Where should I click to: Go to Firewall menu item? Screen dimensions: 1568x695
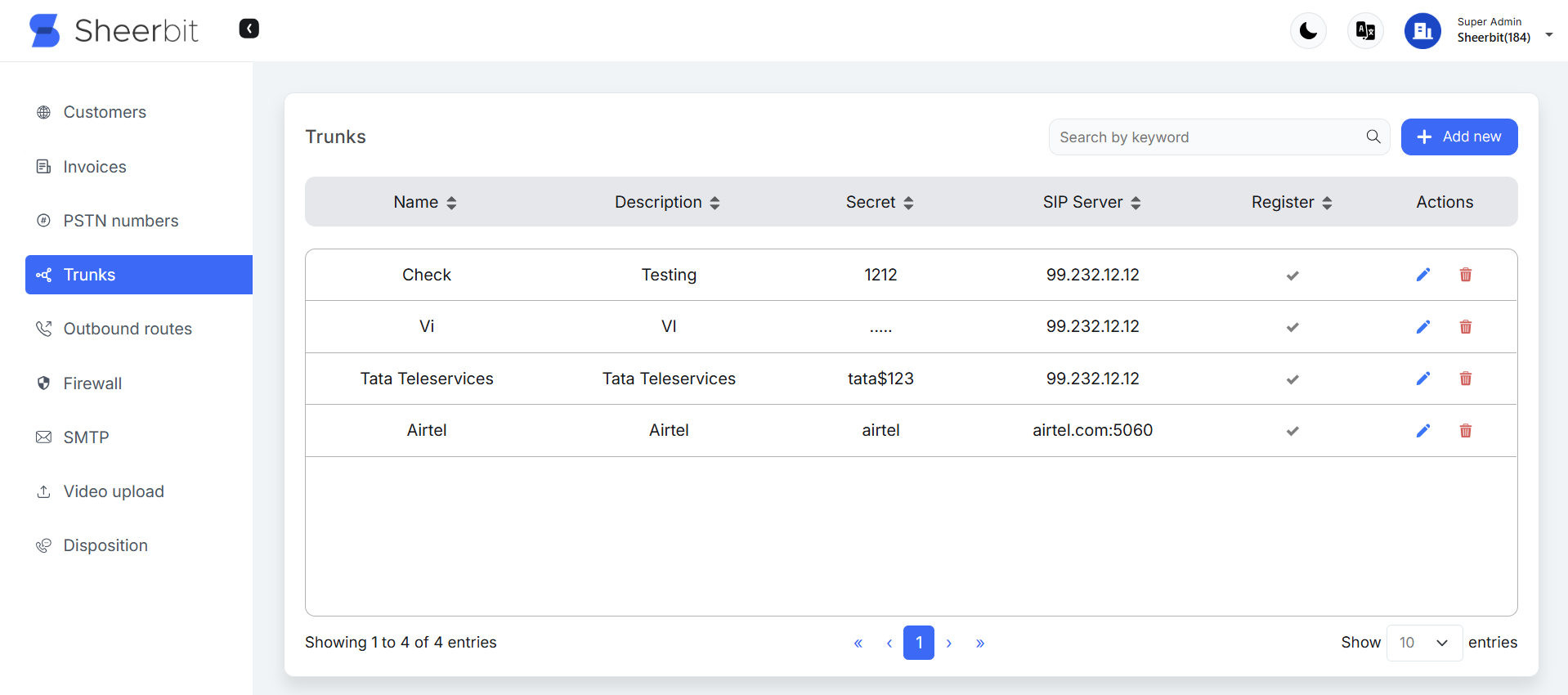click(x=92, y=383)
